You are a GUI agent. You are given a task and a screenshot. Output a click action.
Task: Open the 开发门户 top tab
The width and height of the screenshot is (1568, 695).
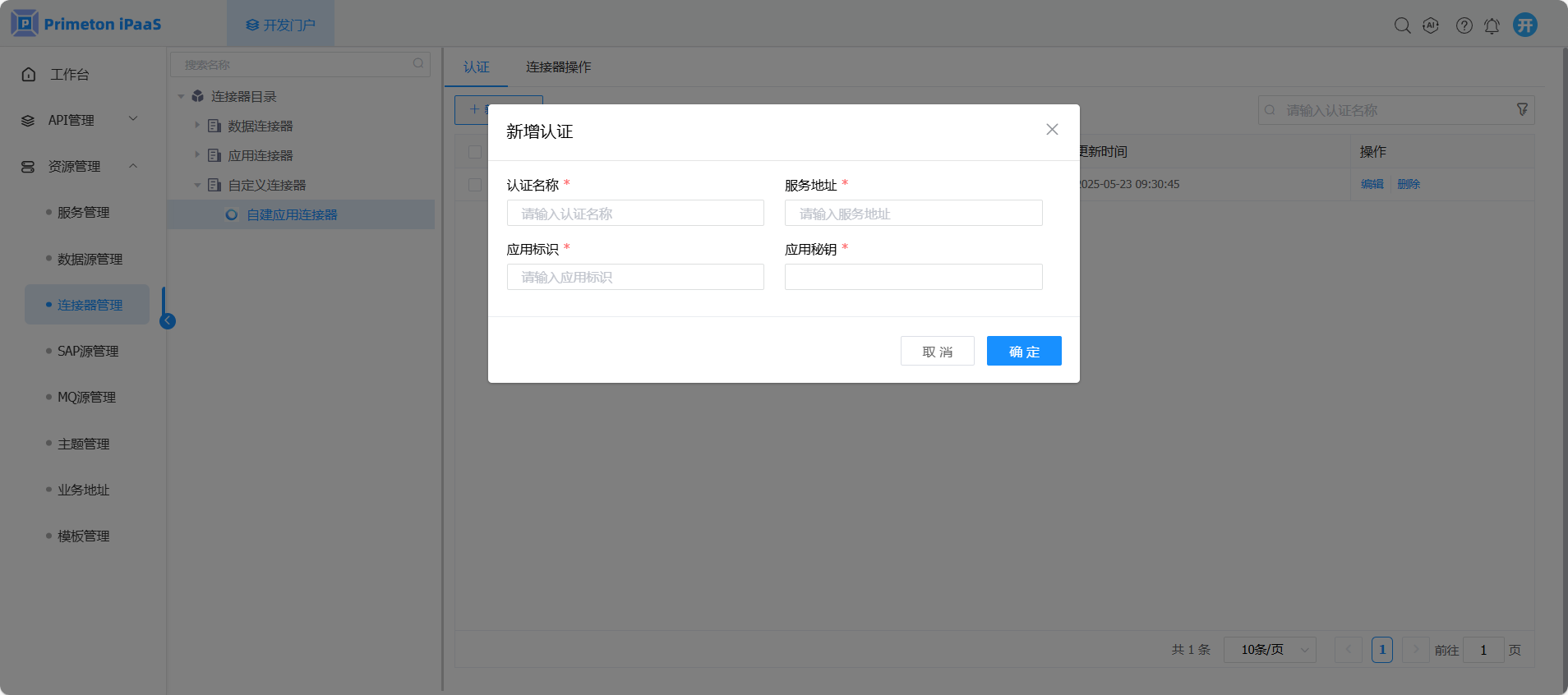(280, 25)
